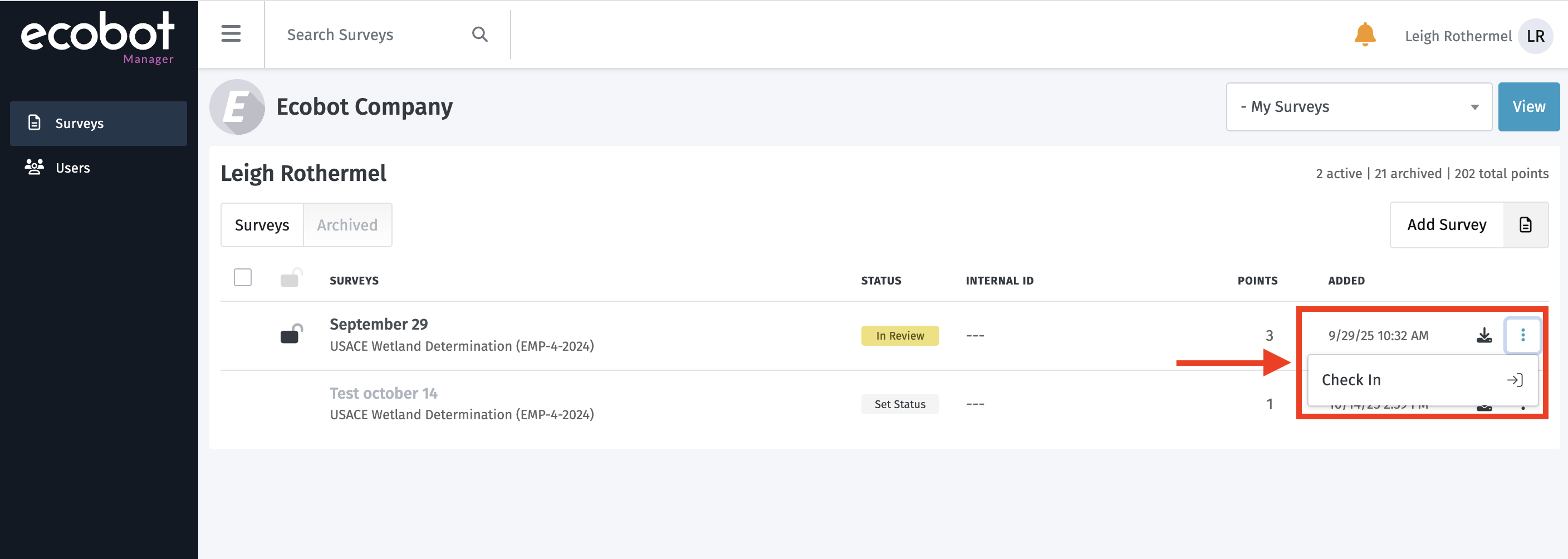Screen dimensions: 1568x559
Task: Click the LR user avatar
Action: pyautogui.click(x=1535, y=37)
